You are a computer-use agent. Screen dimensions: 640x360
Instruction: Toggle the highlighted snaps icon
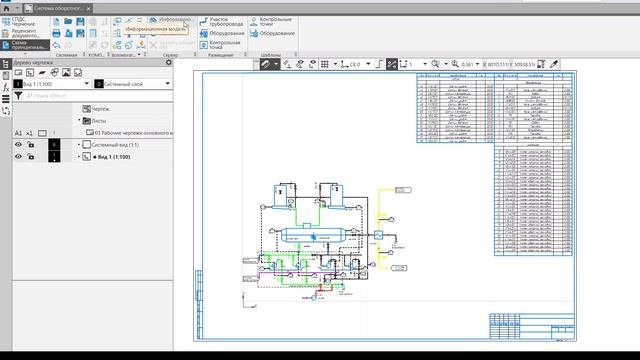click(x=392, y=64)
